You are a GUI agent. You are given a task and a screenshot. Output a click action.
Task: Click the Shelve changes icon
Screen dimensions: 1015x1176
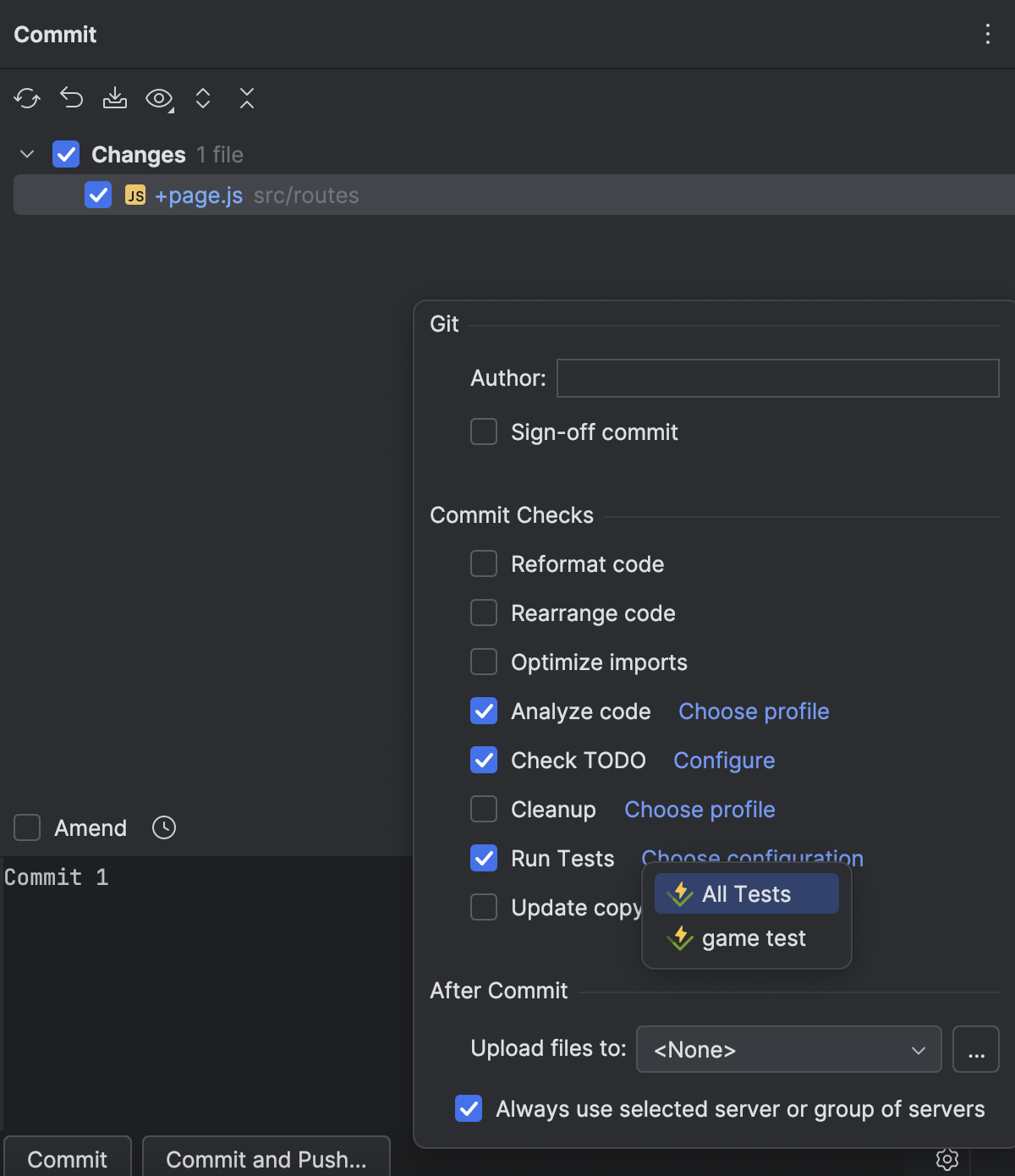115,99
